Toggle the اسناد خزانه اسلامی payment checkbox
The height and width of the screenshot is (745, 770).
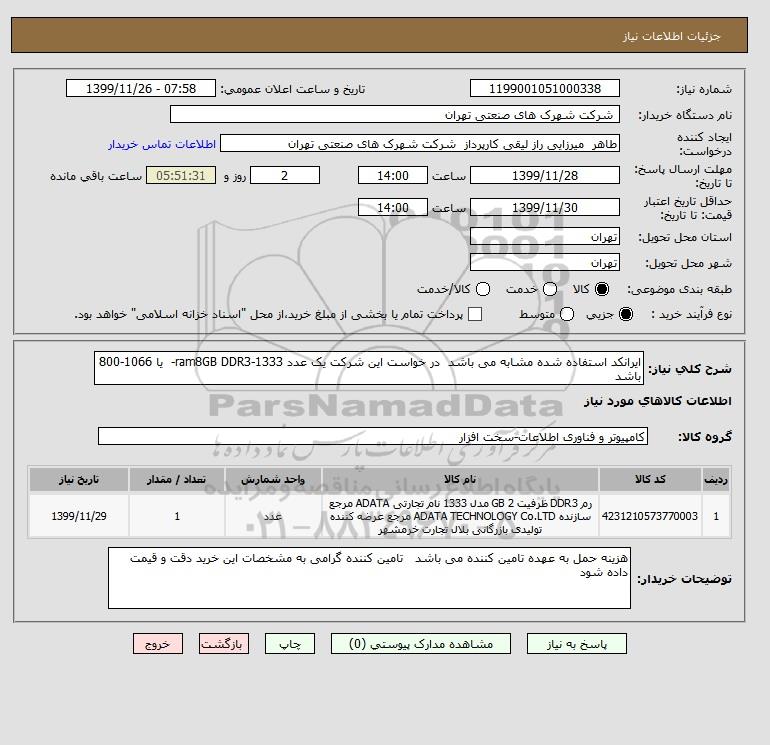(475, 314)
